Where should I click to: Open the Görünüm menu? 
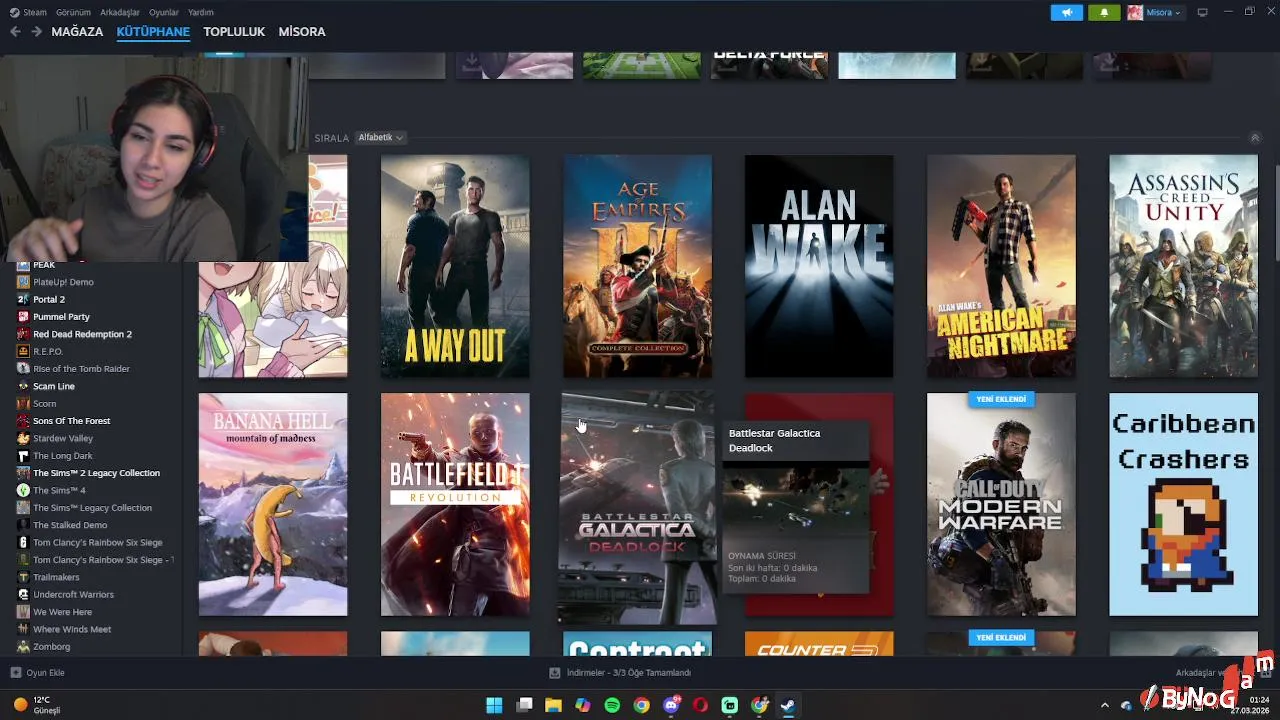(x=73, y=12)
